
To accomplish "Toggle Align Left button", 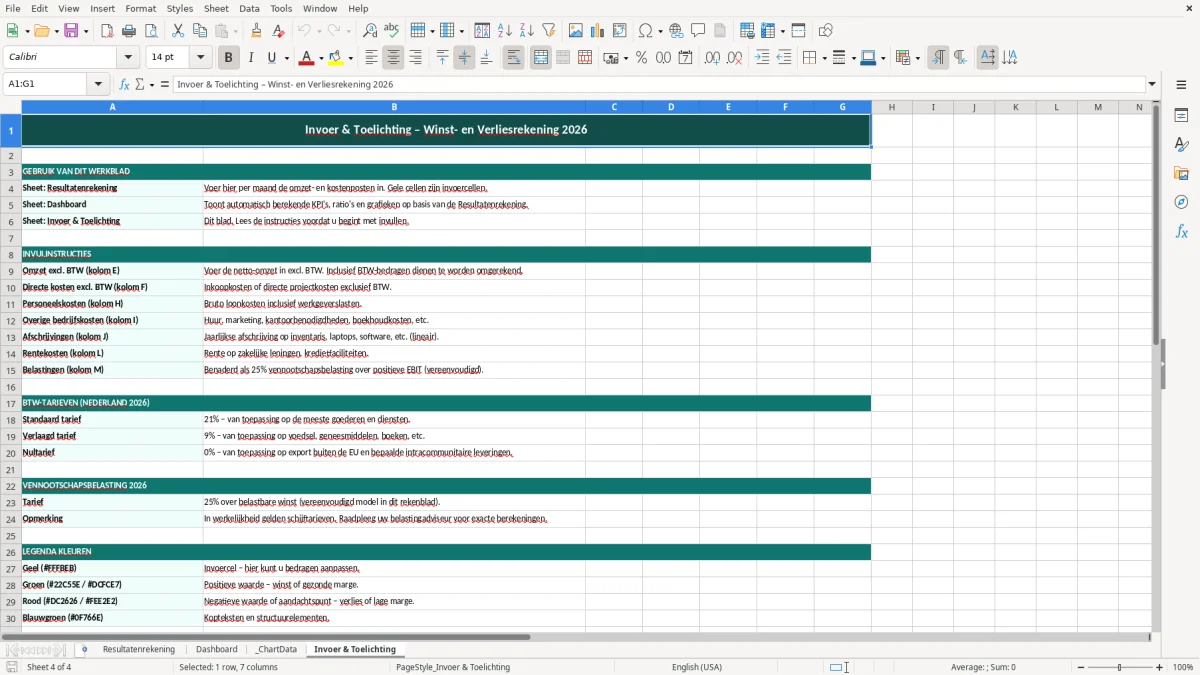I will 371,58.
